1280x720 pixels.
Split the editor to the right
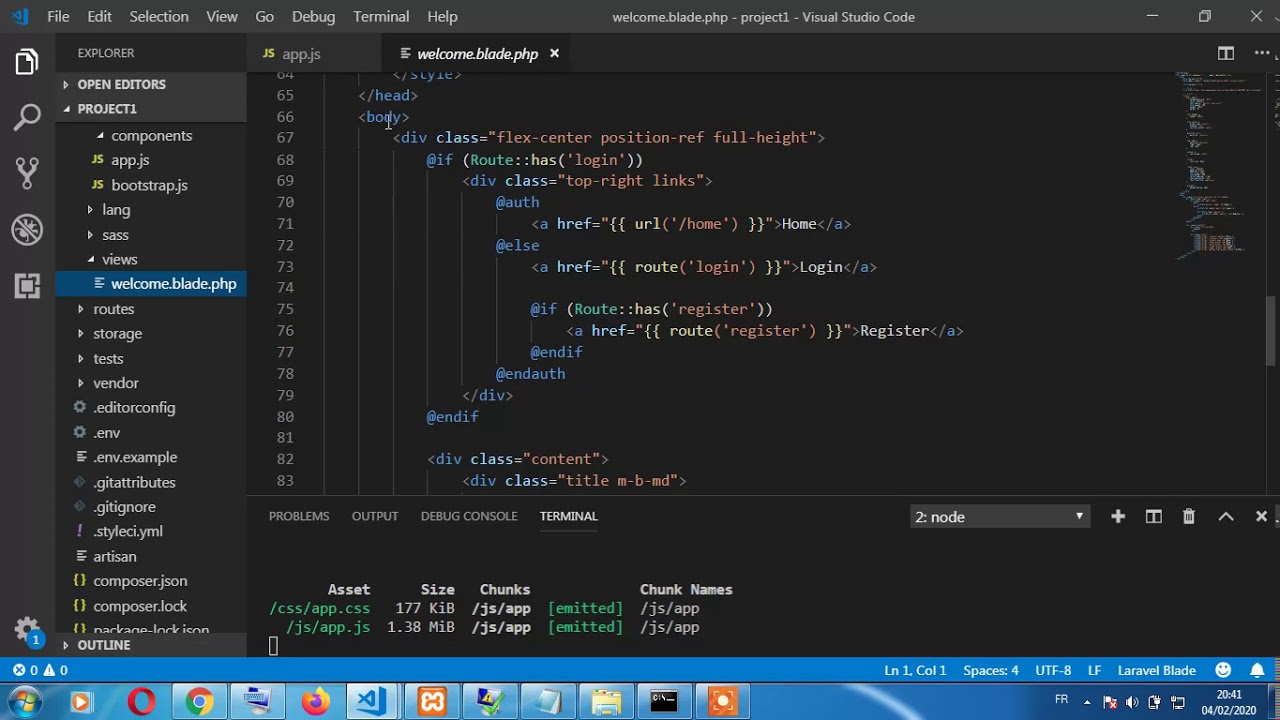1226,53
